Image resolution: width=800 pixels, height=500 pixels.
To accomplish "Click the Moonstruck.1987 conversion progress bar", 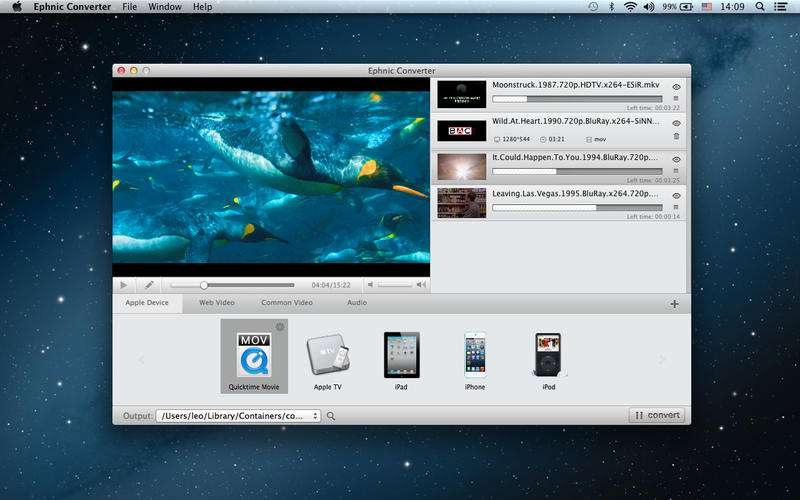I will click(x=577, y=99).
